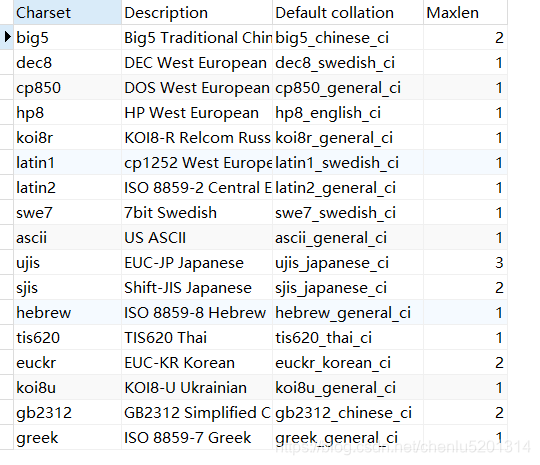Select the latin1_swedish_ci collation cell
This screenshot has width=540, height=465.
coord(347,162)
